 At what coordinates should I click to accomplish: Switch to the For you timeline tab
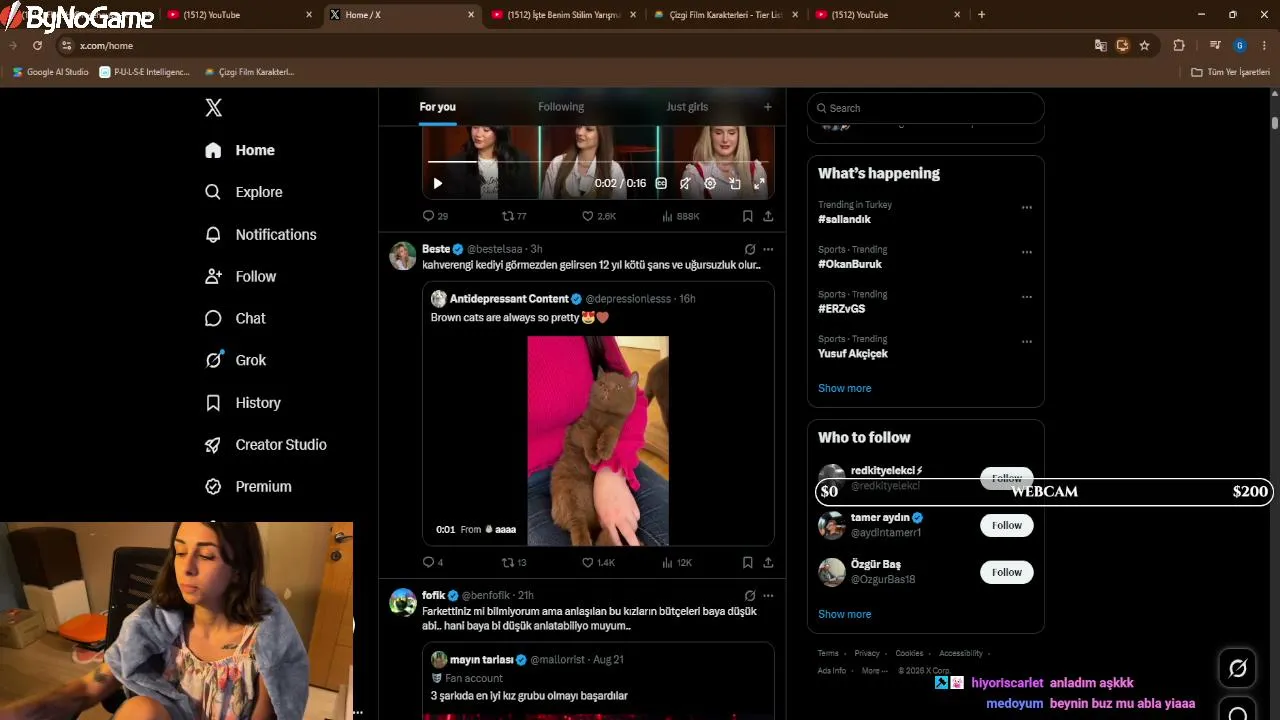(437, 107)
